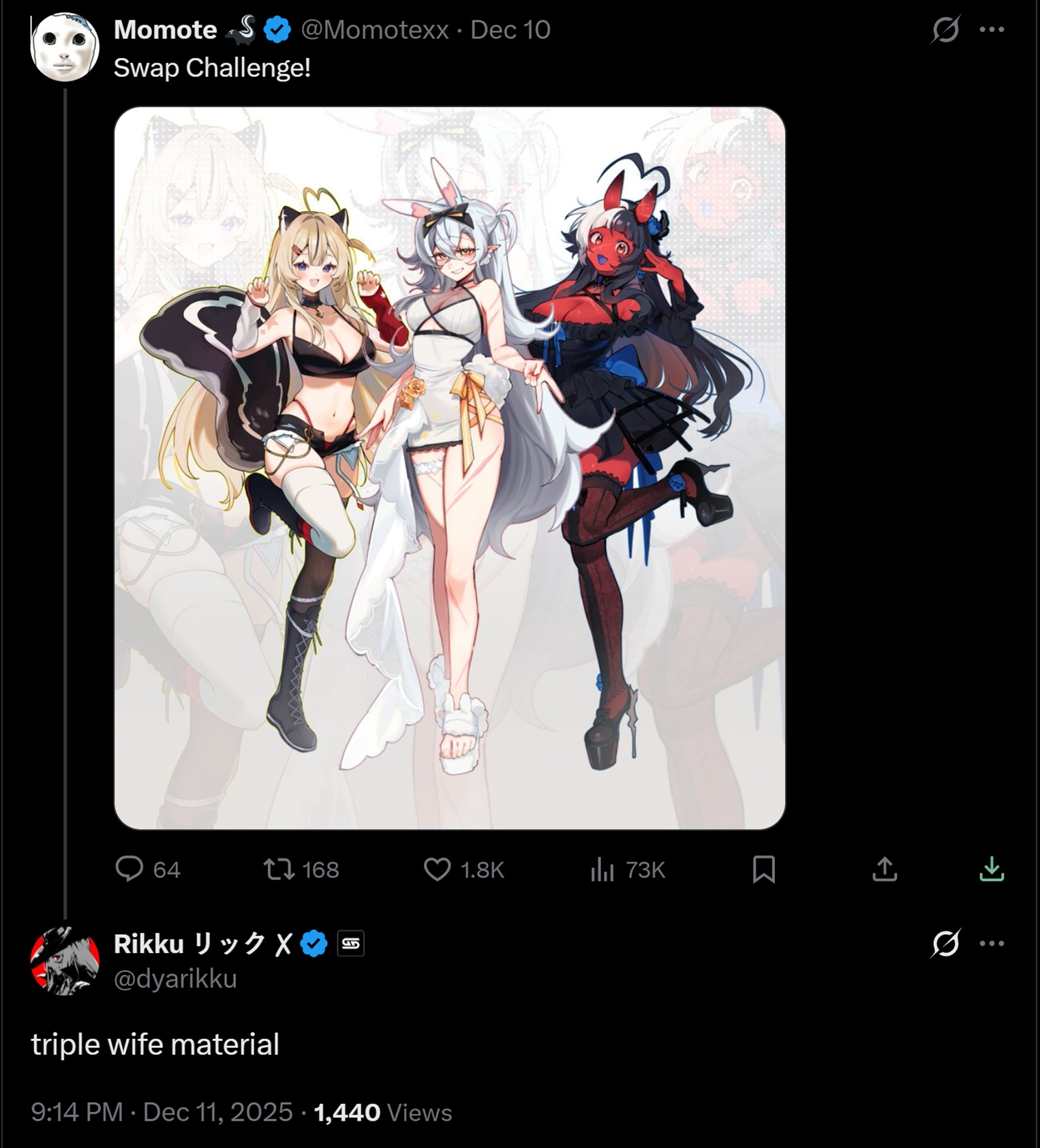Open the Dec 10 post timestamp
1040x1148 pixels.
point(510,29)
